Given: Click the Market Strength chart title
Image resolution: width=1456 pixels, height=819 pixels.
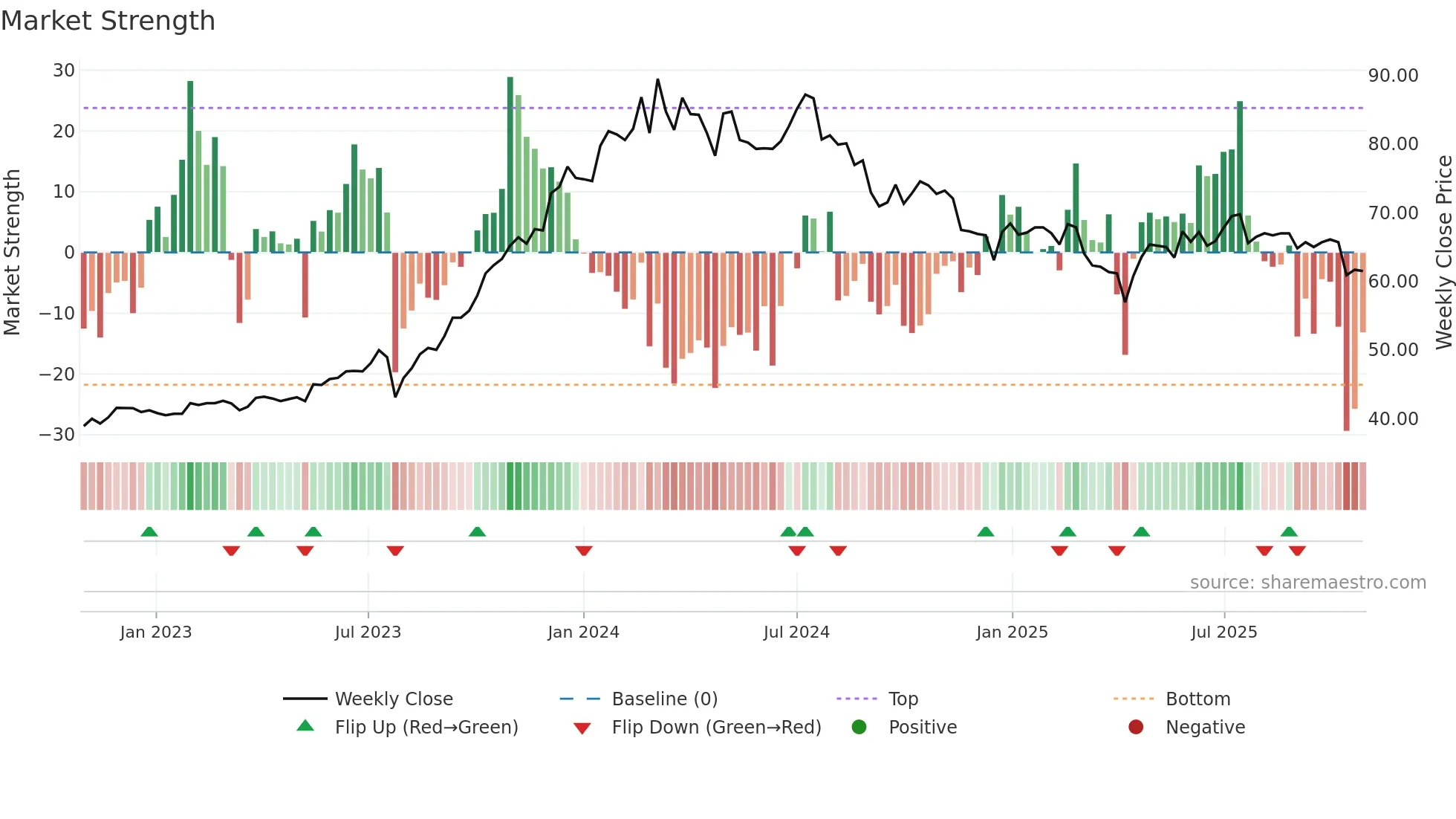Looking at the screenshot, I should (x=108, y=21).
